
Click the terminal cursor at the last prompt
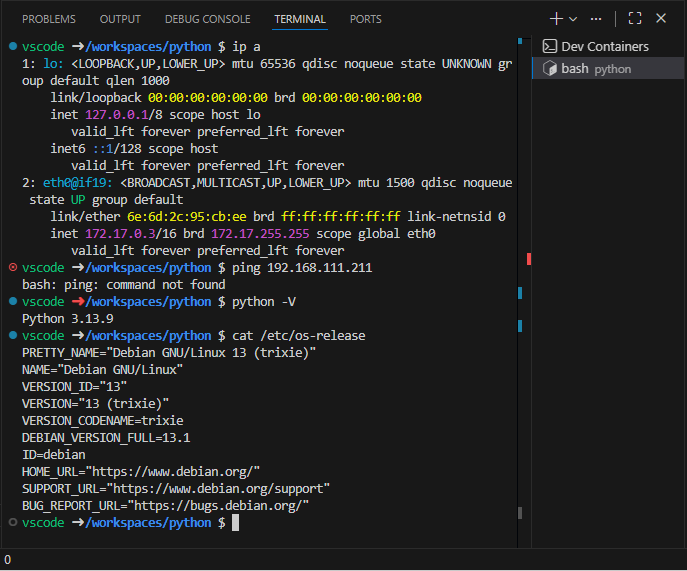(235, 522)
